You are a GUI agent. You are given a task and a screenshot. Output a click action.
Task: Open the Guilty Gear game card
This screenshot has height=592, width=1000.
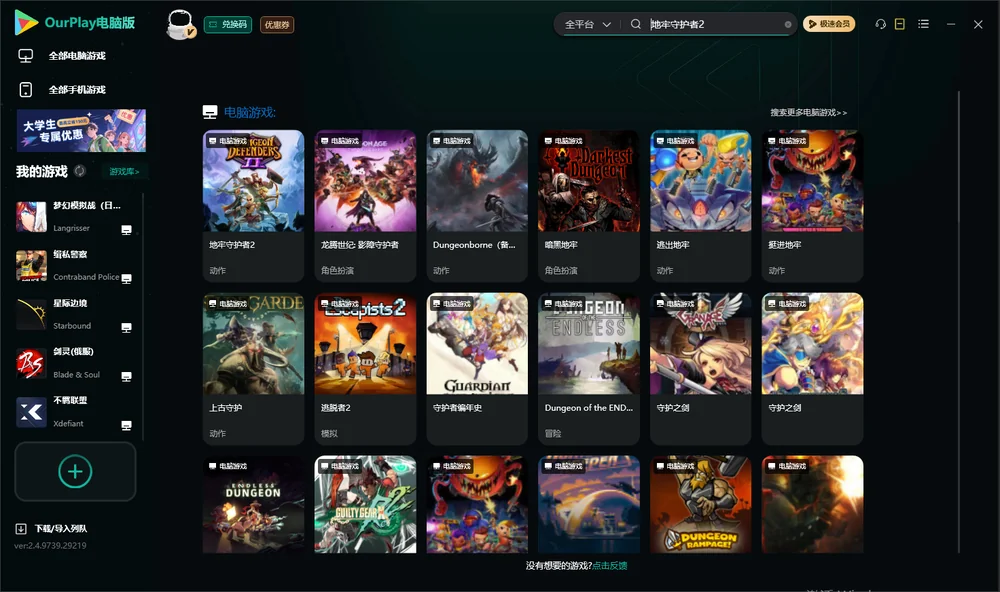(x=365, y=504)
